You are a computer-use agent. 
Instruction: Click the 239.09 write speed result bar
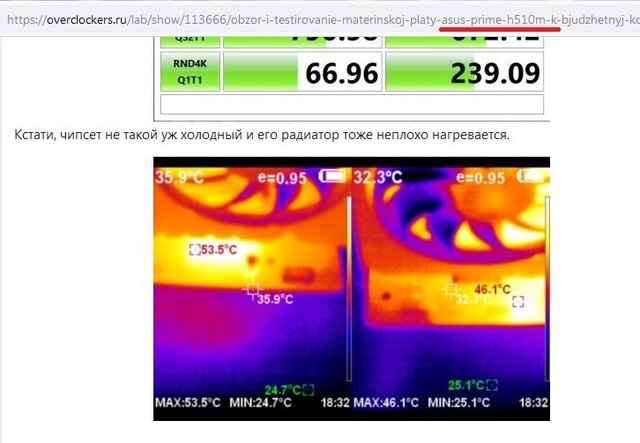[464, 71]
